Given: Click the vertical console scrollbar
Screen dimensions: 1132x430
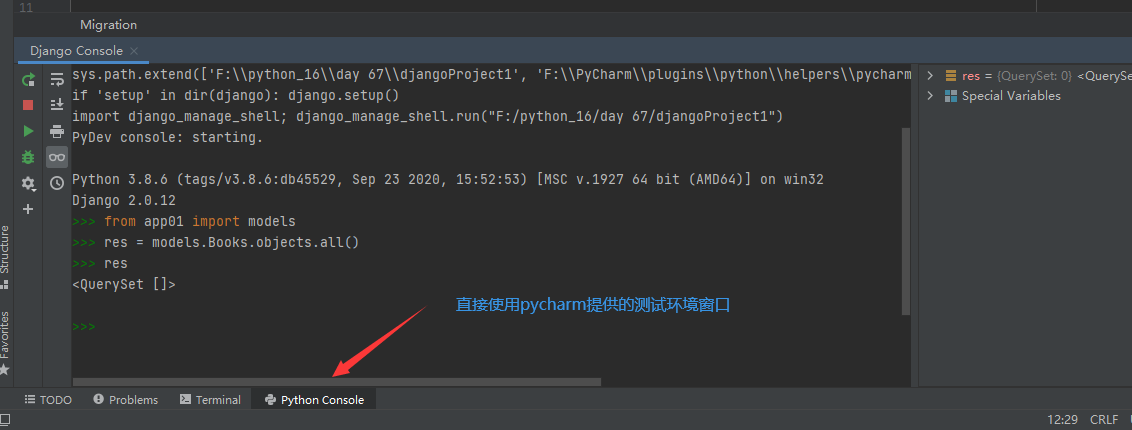Looking at the screenshot, I should [x=906, y=220].
